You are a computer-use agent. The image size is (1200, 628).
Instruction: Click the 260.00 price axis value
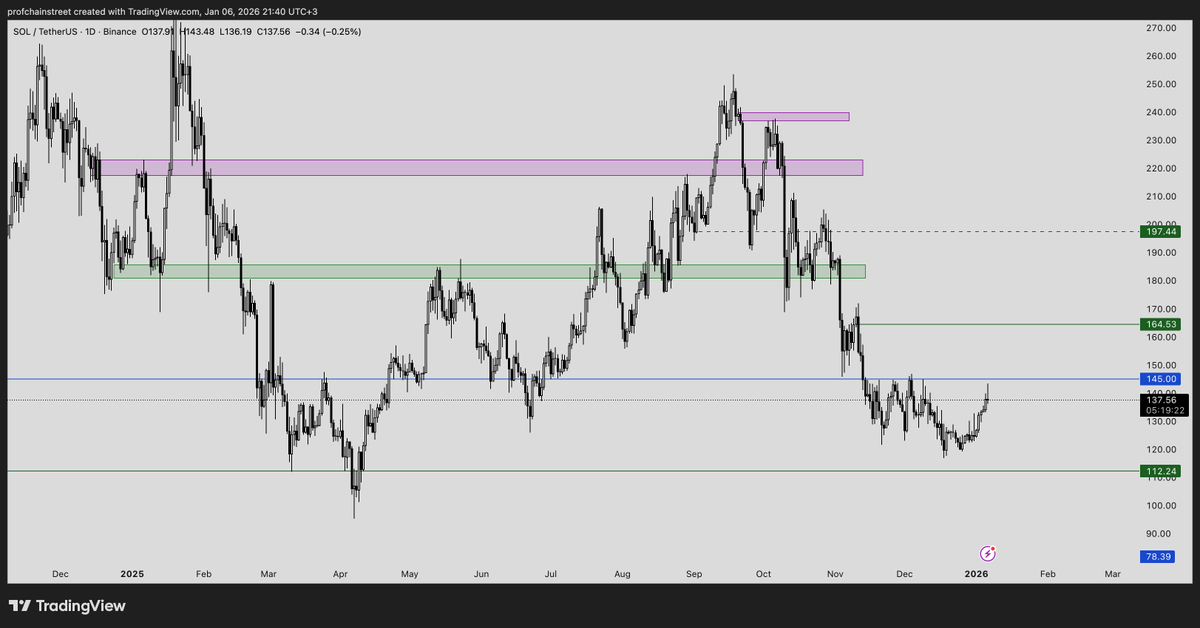click(x=1161, y=56)
